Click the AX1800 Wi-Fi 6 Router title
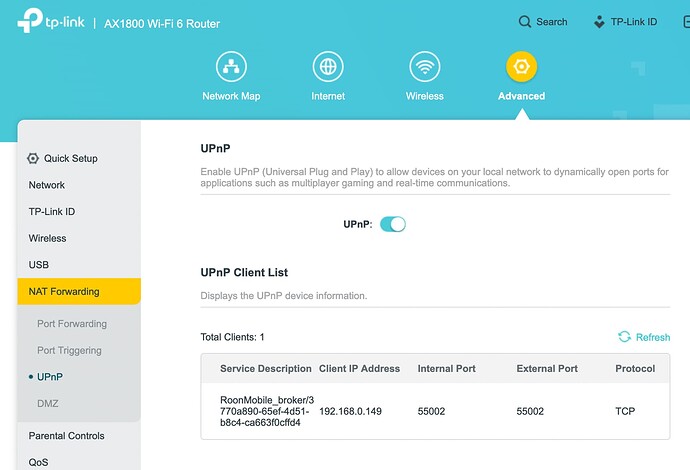The height and width of the screenshot is (470, 690). 162,24
